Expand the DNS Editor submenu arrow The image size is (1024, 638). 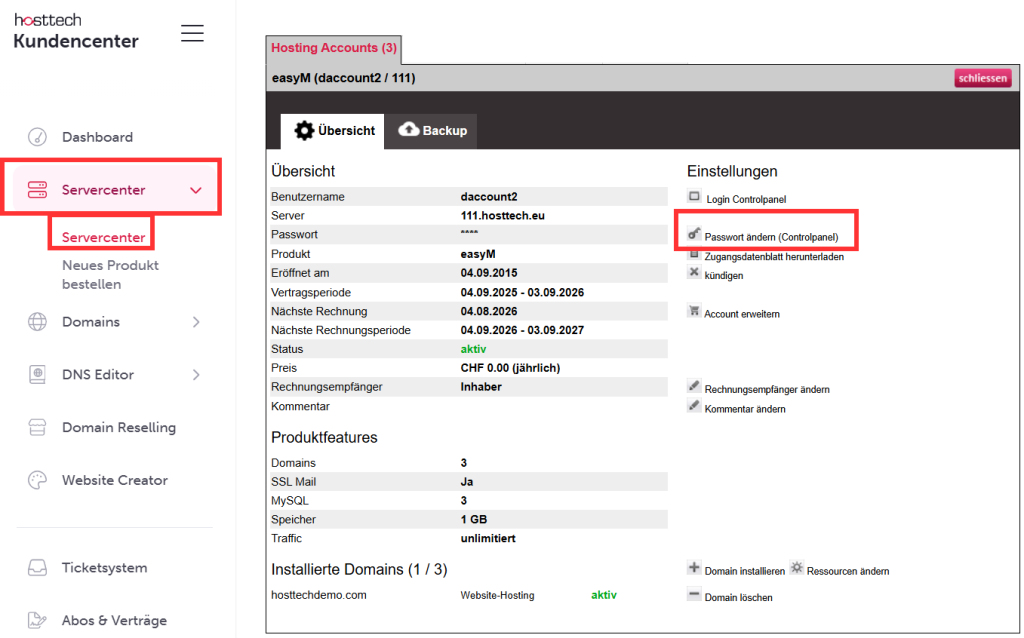(196, 375)
